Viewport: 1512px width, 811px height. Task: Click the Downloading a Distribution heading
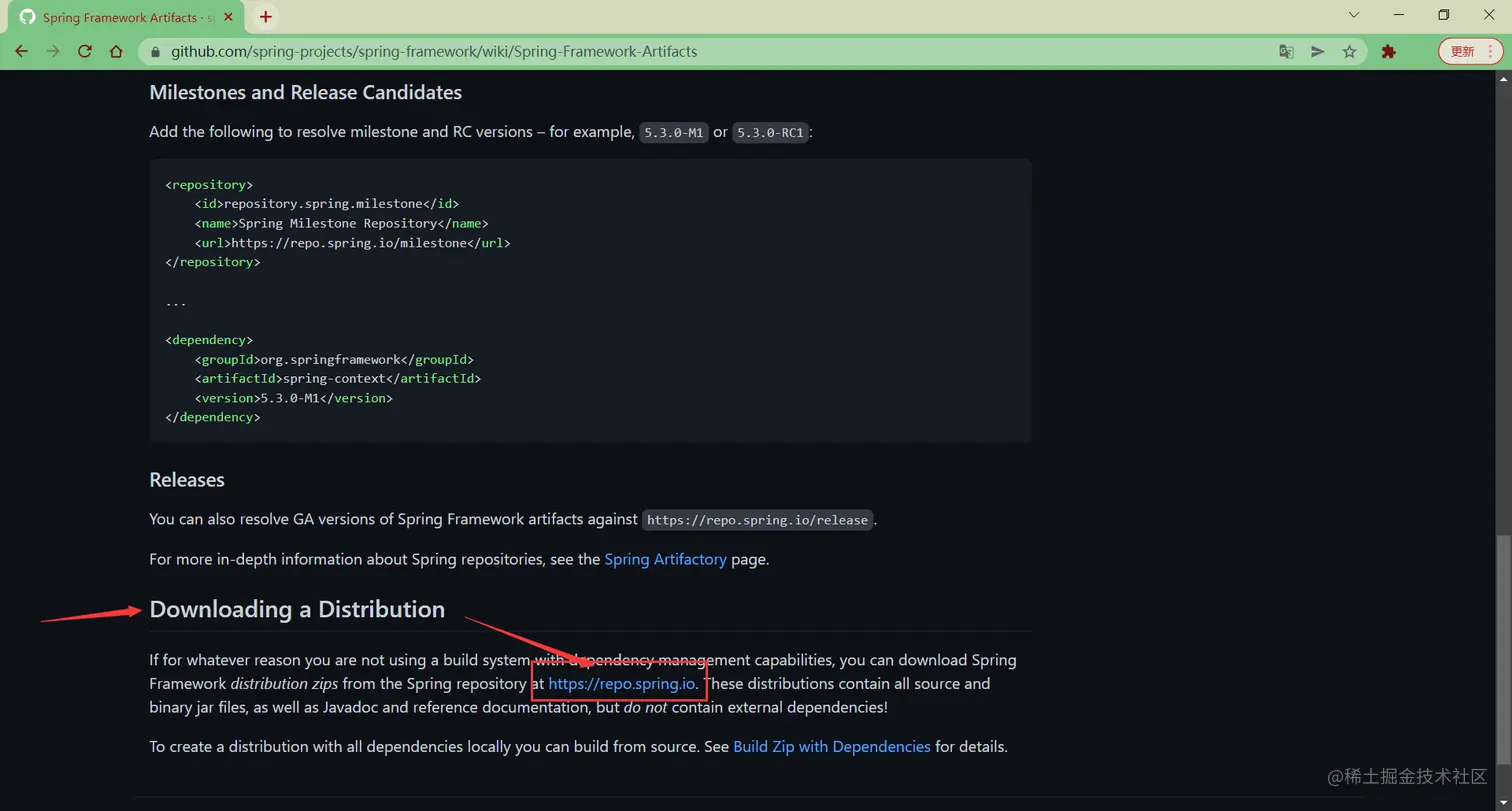pyautogui.click(x=297, y=609)
